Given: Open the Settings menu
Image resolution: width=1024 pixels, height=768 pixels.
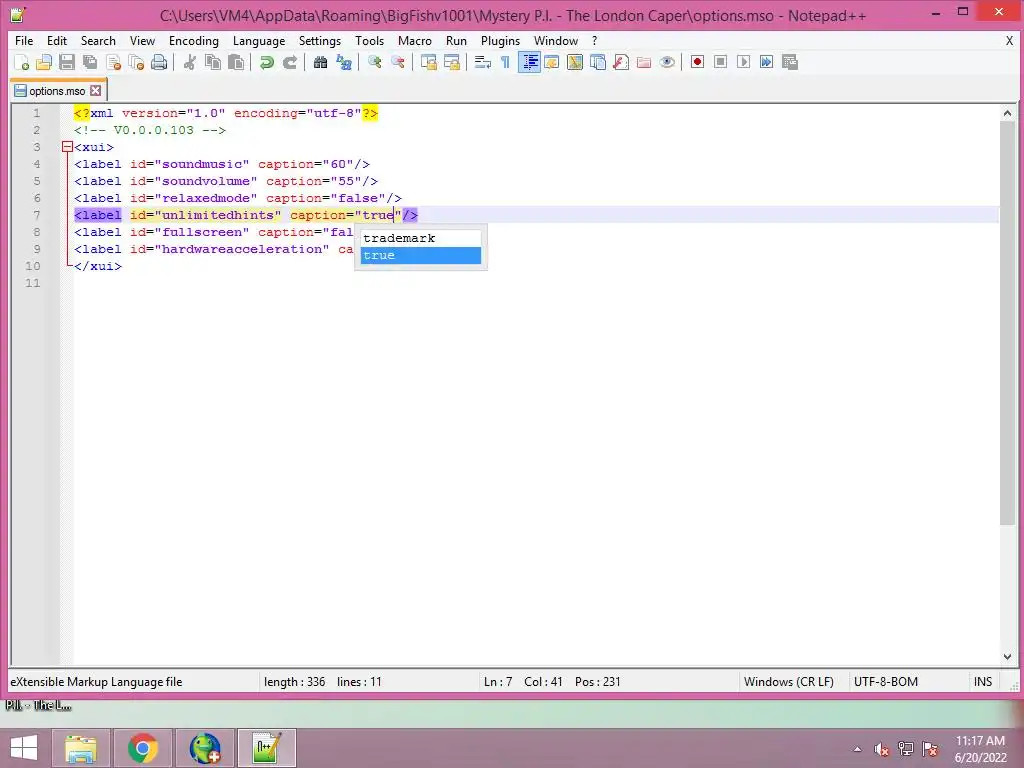Looking at the screenshot, I should pyautogui.click(x=319, y=40).
